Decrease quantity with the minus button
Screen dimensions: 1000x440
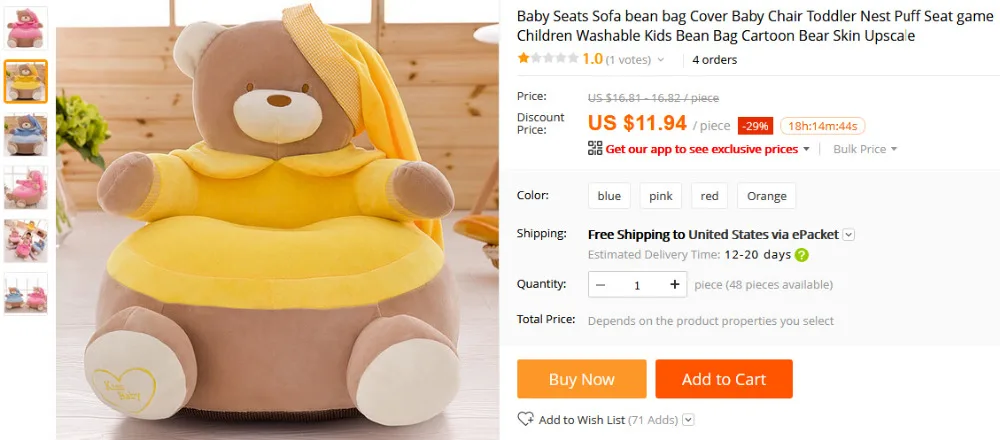600,285
